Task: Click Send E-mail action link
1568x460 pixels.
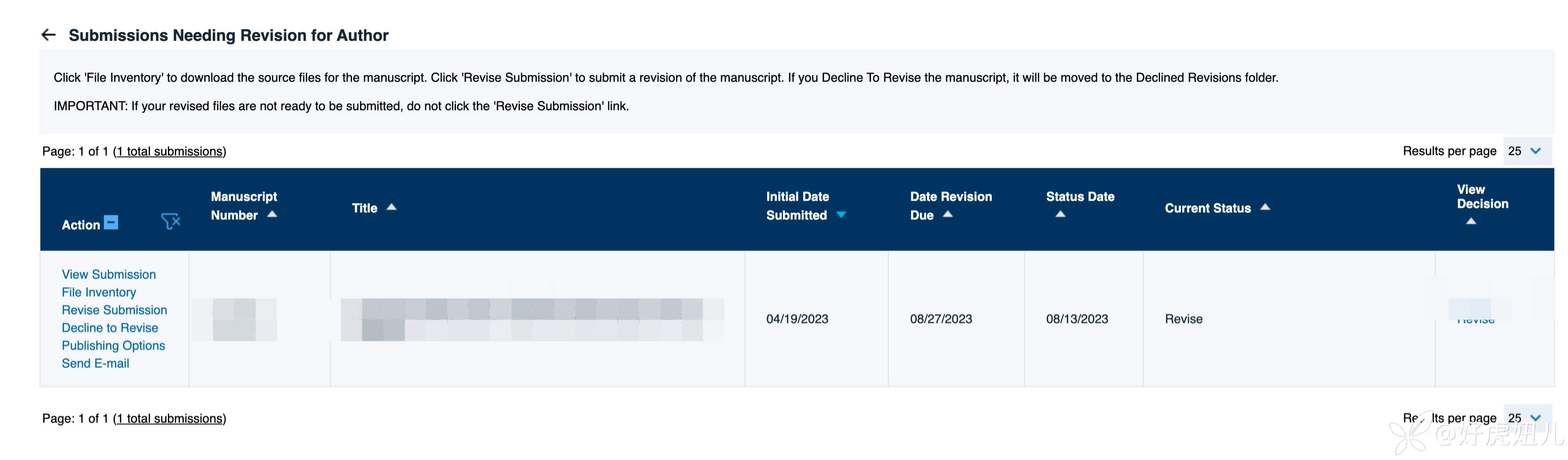Action: 95,363
